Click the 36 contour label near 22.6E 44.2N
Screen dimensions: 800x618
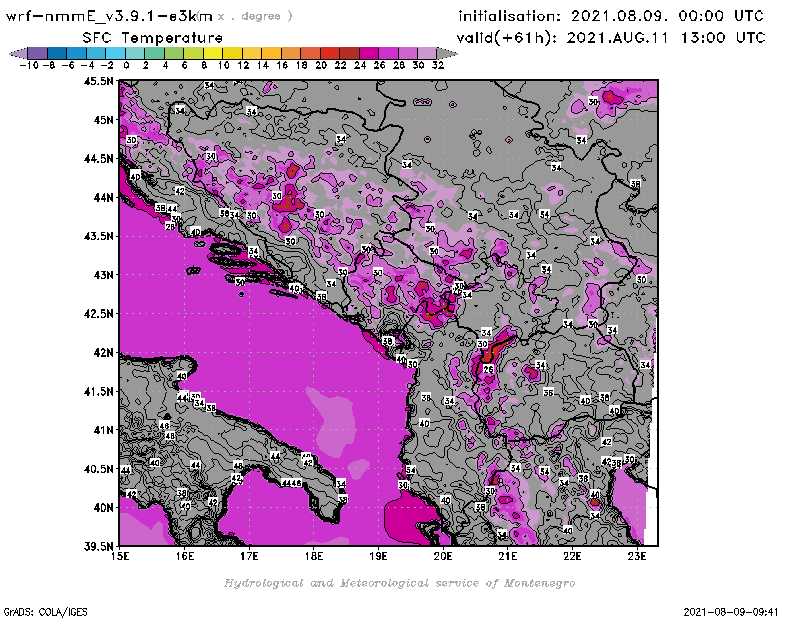(x=634, y=184)
